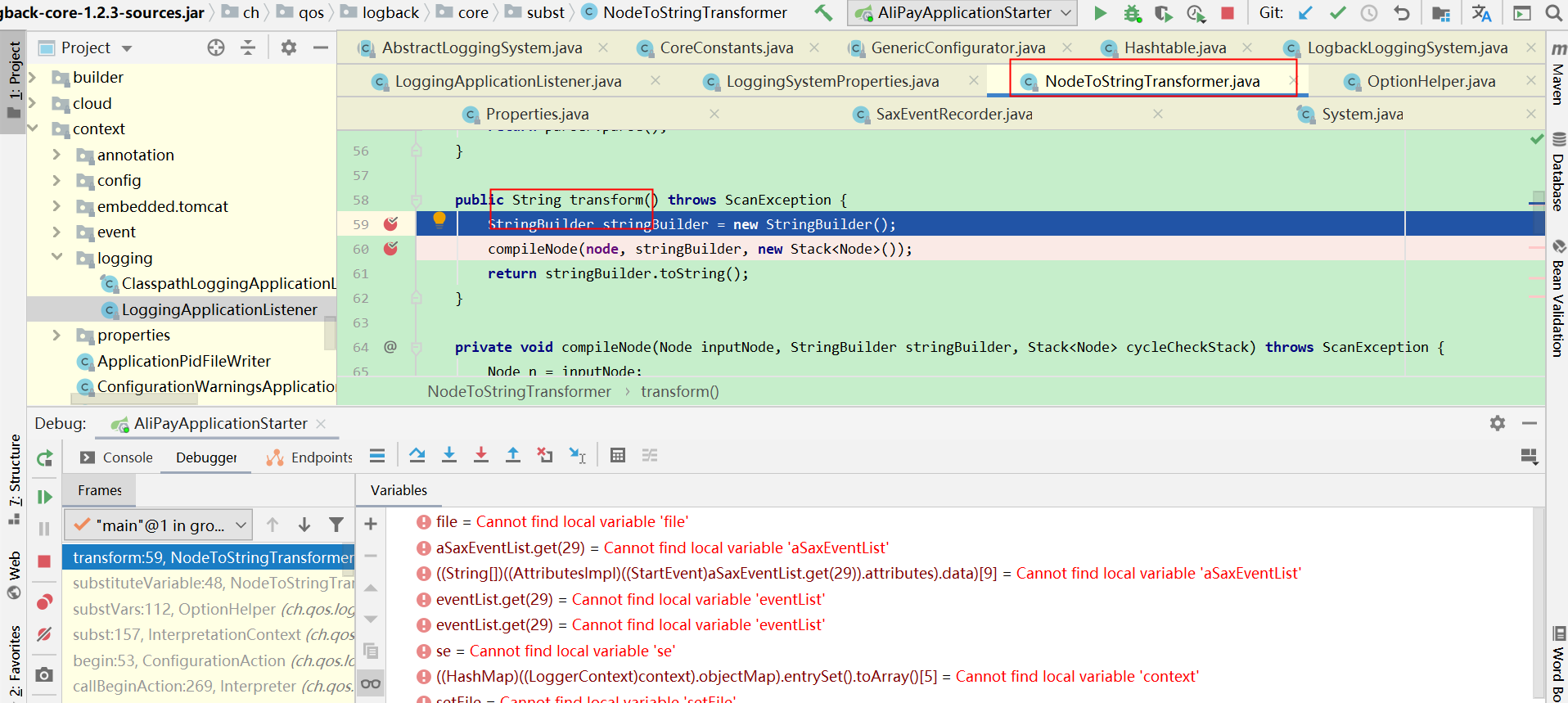The height and width of the screenshot is (703, 1568).
Task: Select the Console tab in Debug panel
Action: pyautogui.click(x=117, y=457)
